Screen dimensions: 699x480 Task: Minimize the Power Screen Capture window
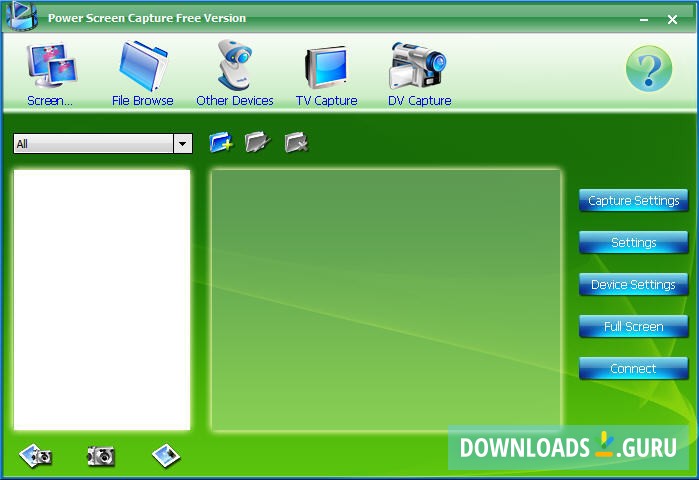pyautogui.click(x=644, y=20)
